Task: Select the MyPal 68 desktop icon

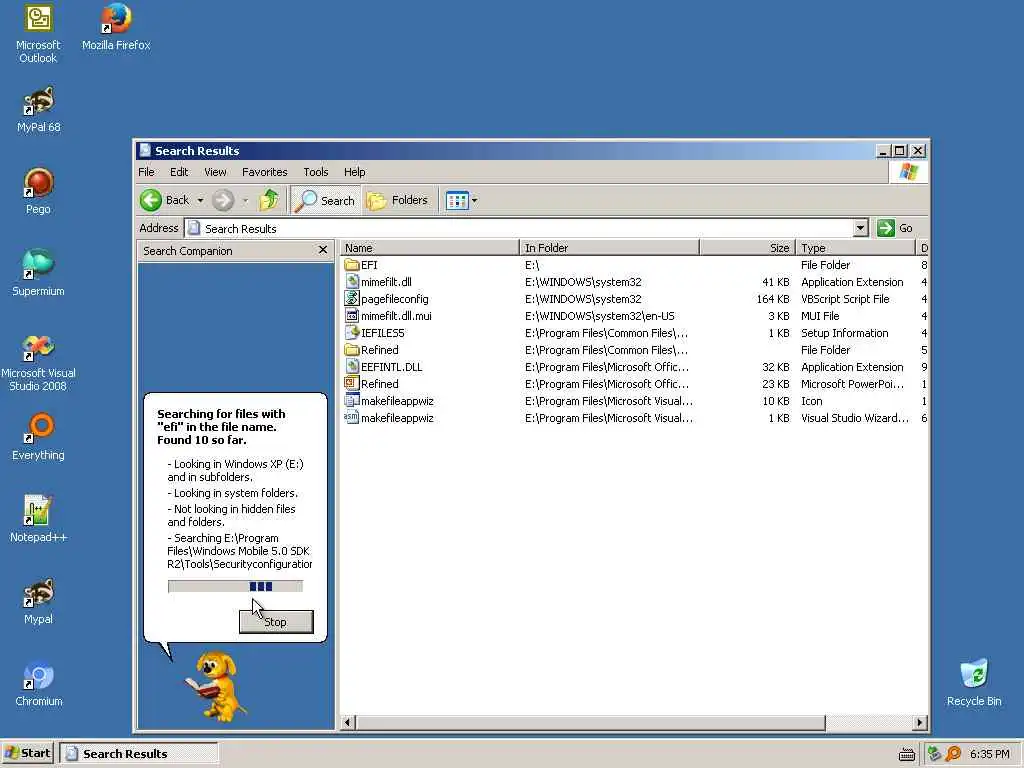Action: tap(39, 110)
